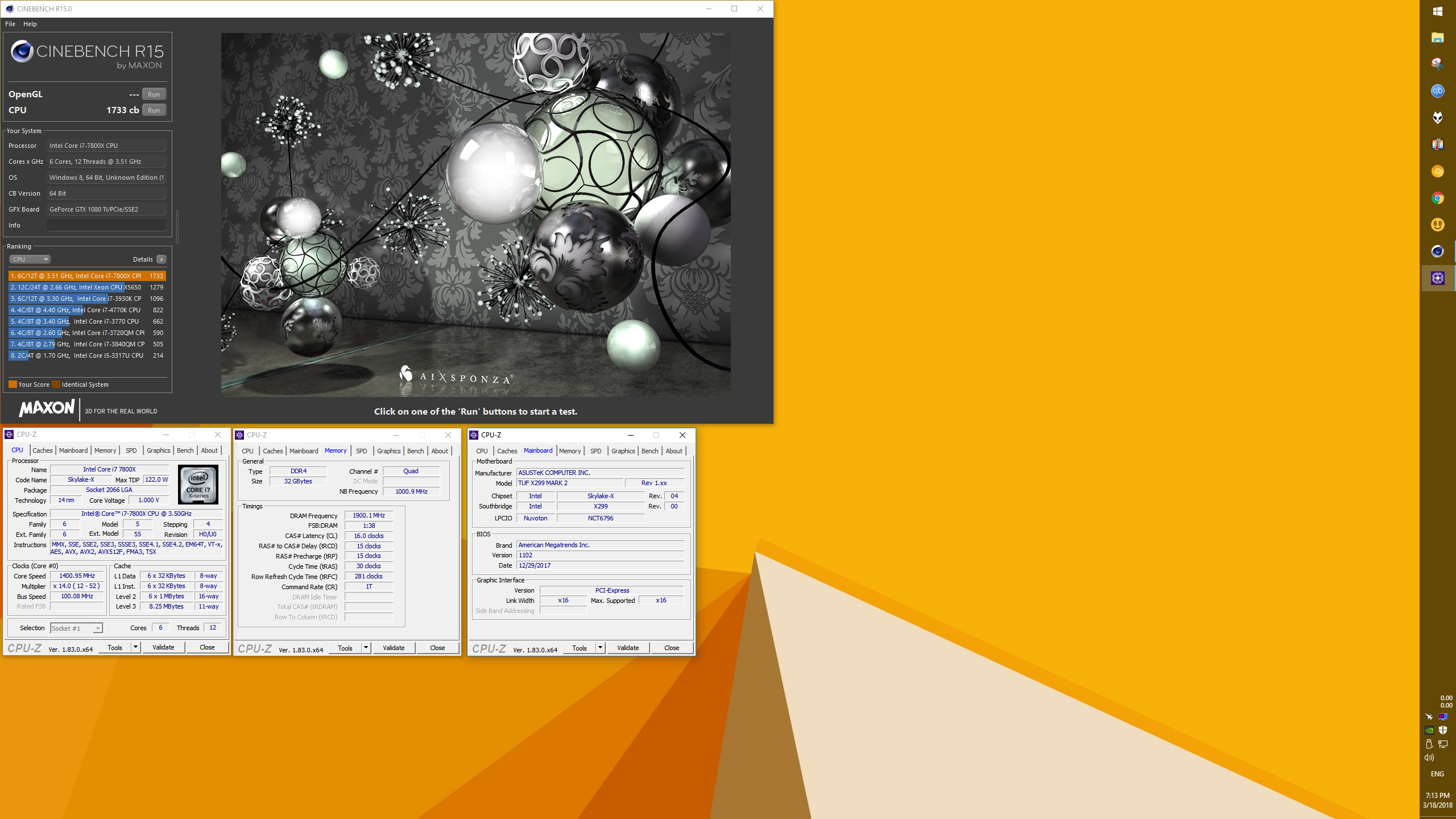
Task: Switch to Caches tab in Memory CPU-Z window
Action: point(273,451)
